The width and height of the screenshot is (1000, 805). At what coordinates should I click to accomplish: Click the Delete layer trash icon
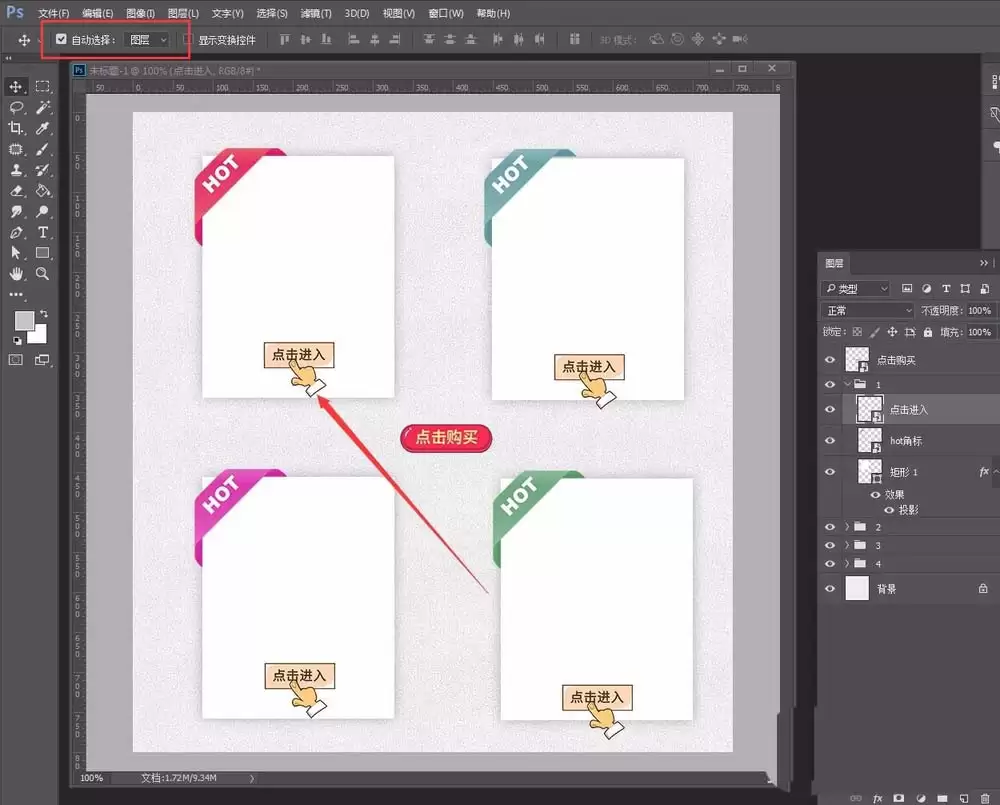tap(985, 798)
